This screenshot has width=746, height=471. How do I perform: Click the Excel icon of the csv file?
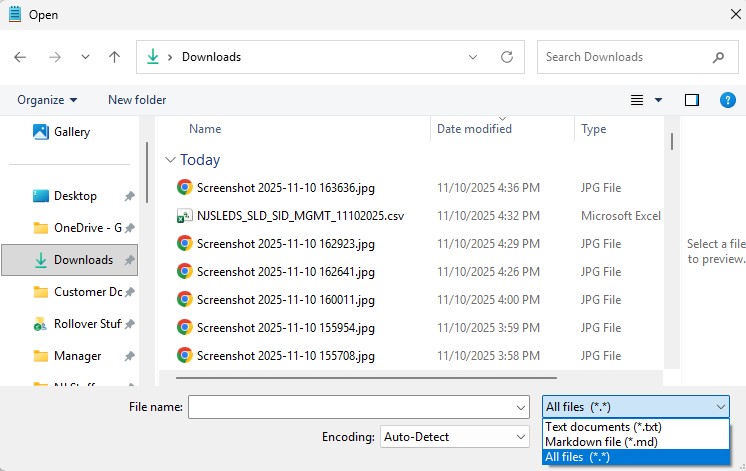click(185, 216)
